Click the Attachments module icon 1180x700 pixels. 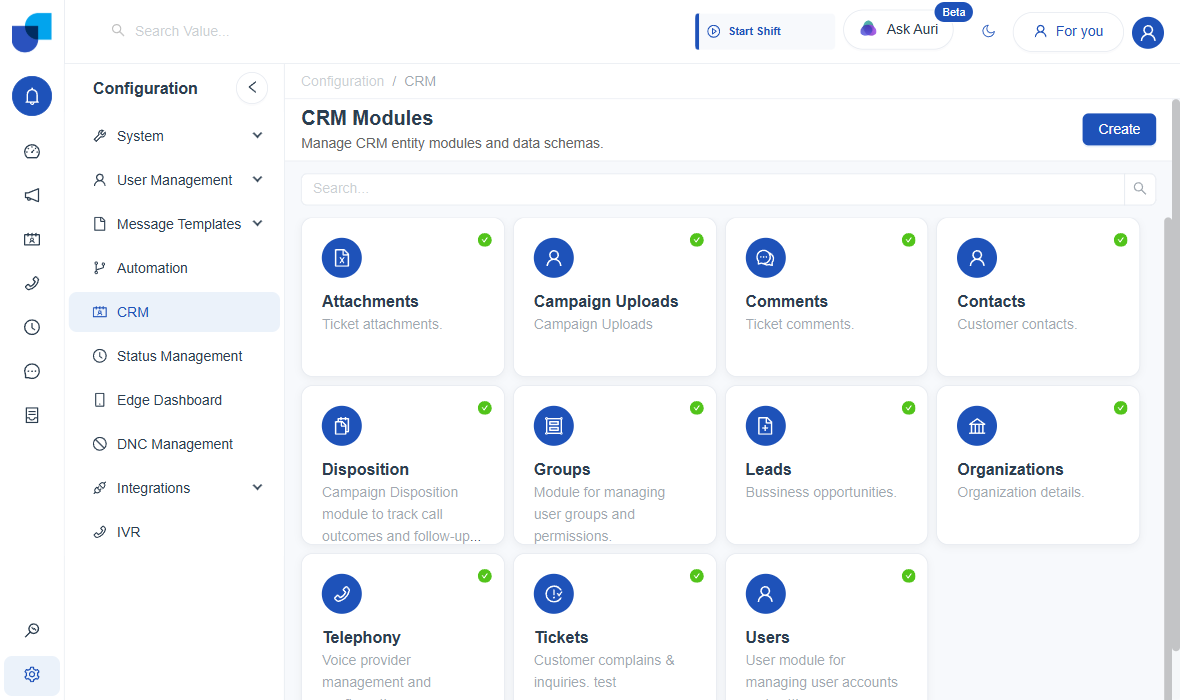(x=342, y=258)
